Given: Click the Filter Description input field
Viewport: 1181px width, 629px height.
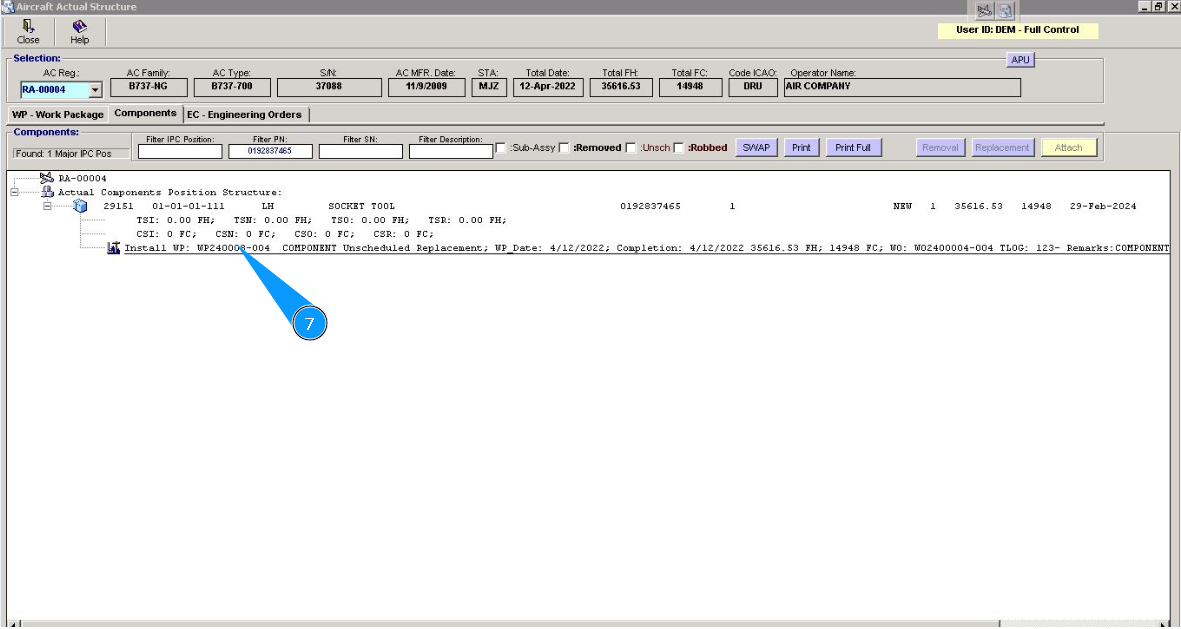Looking at the screenshot, I should [x=451, y=151].
